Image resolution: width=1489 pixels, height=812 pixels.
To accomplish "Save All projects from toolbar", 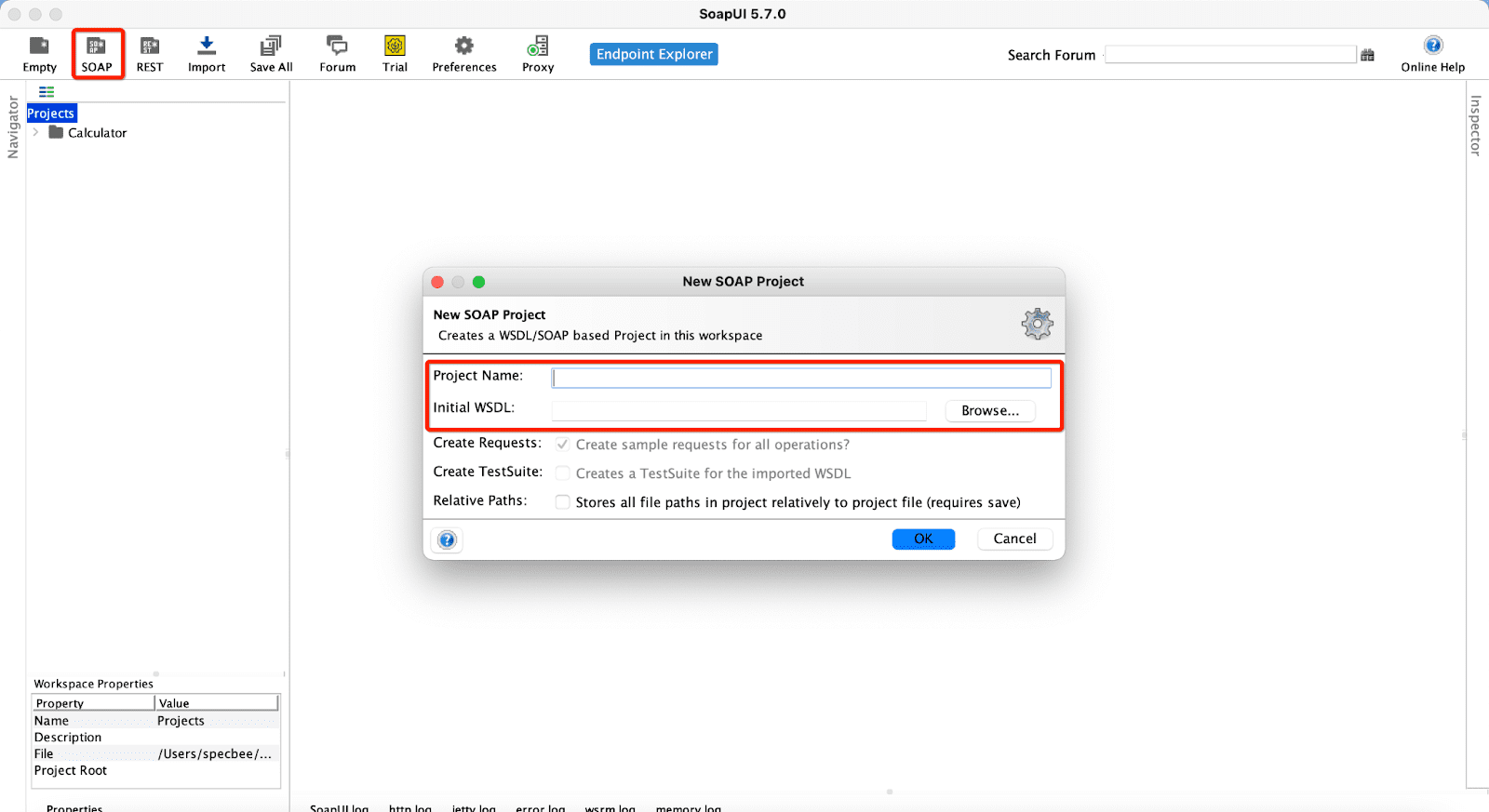I will 271,54.
